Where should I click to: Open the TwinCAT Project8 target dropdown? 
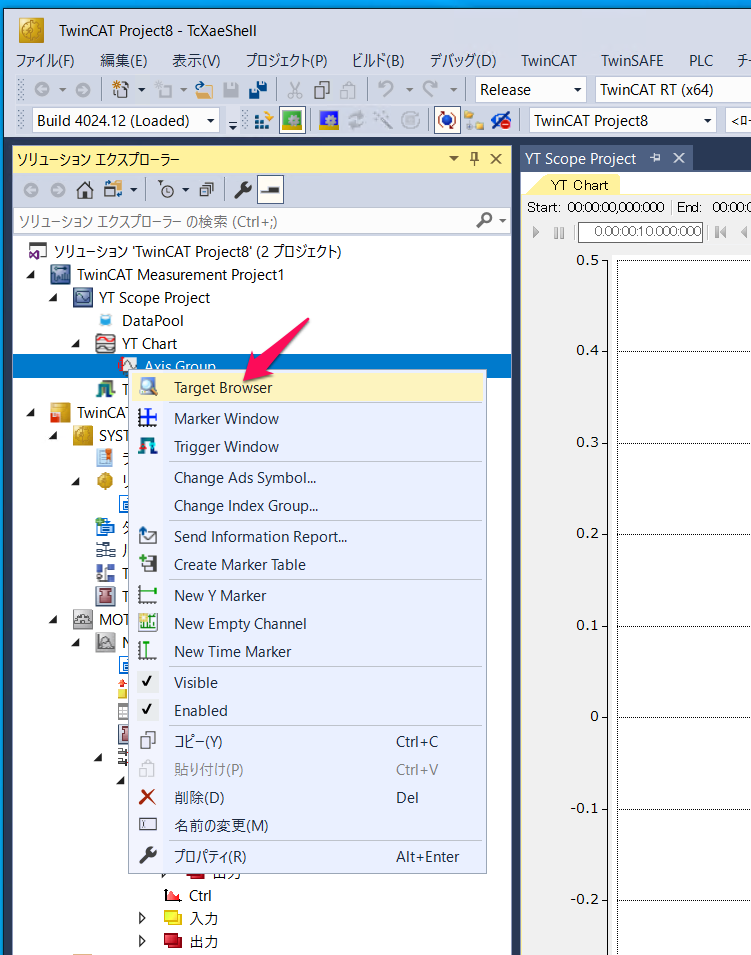point(622,121)
